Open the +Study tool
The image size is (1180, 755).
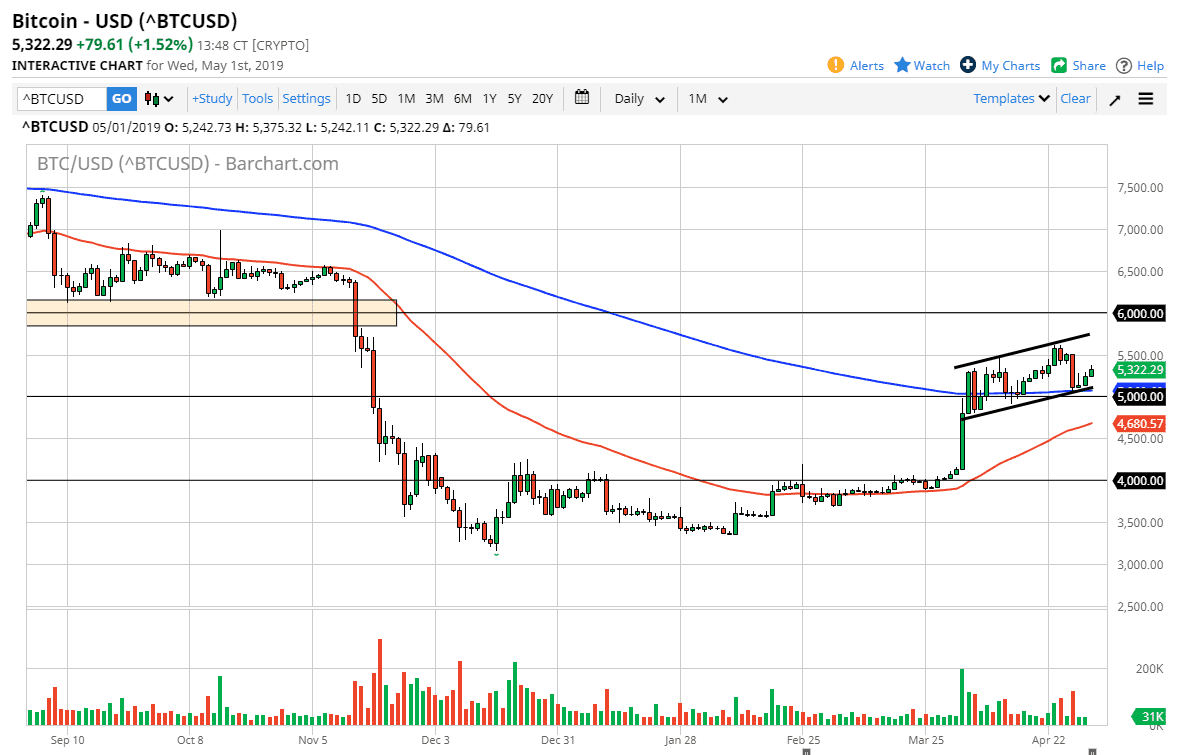(x=212, y=98)
